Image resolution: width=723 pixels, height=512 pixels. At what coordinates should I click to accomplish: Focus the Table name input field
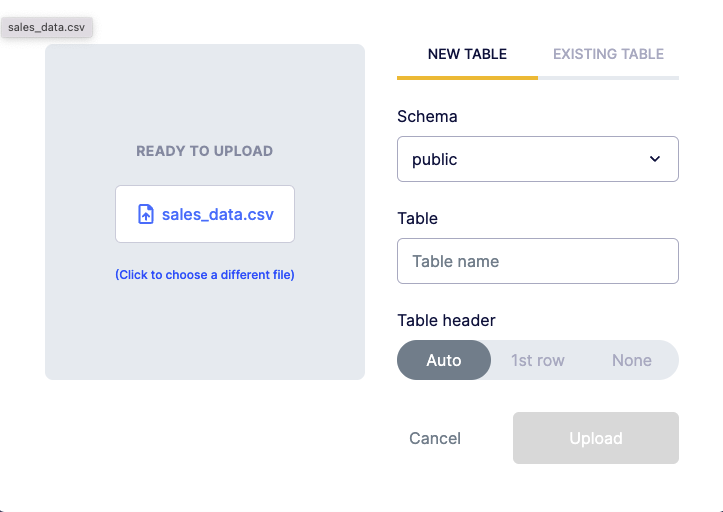tap(537, 261)
